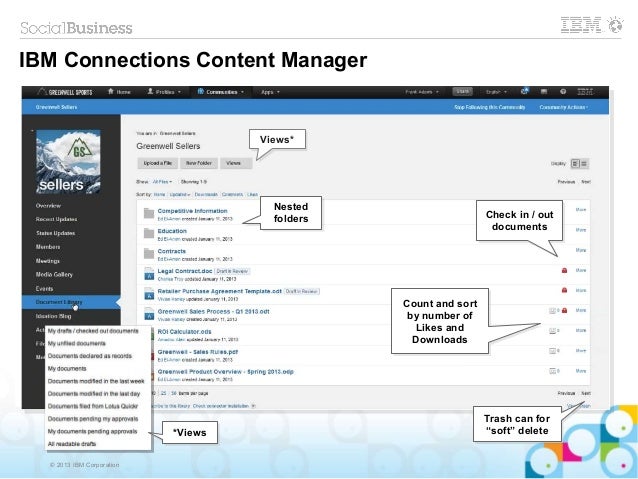The width and height of the screenshot is (638, 479).
Task: Open the help question mark icon
Action: (563, 92)
